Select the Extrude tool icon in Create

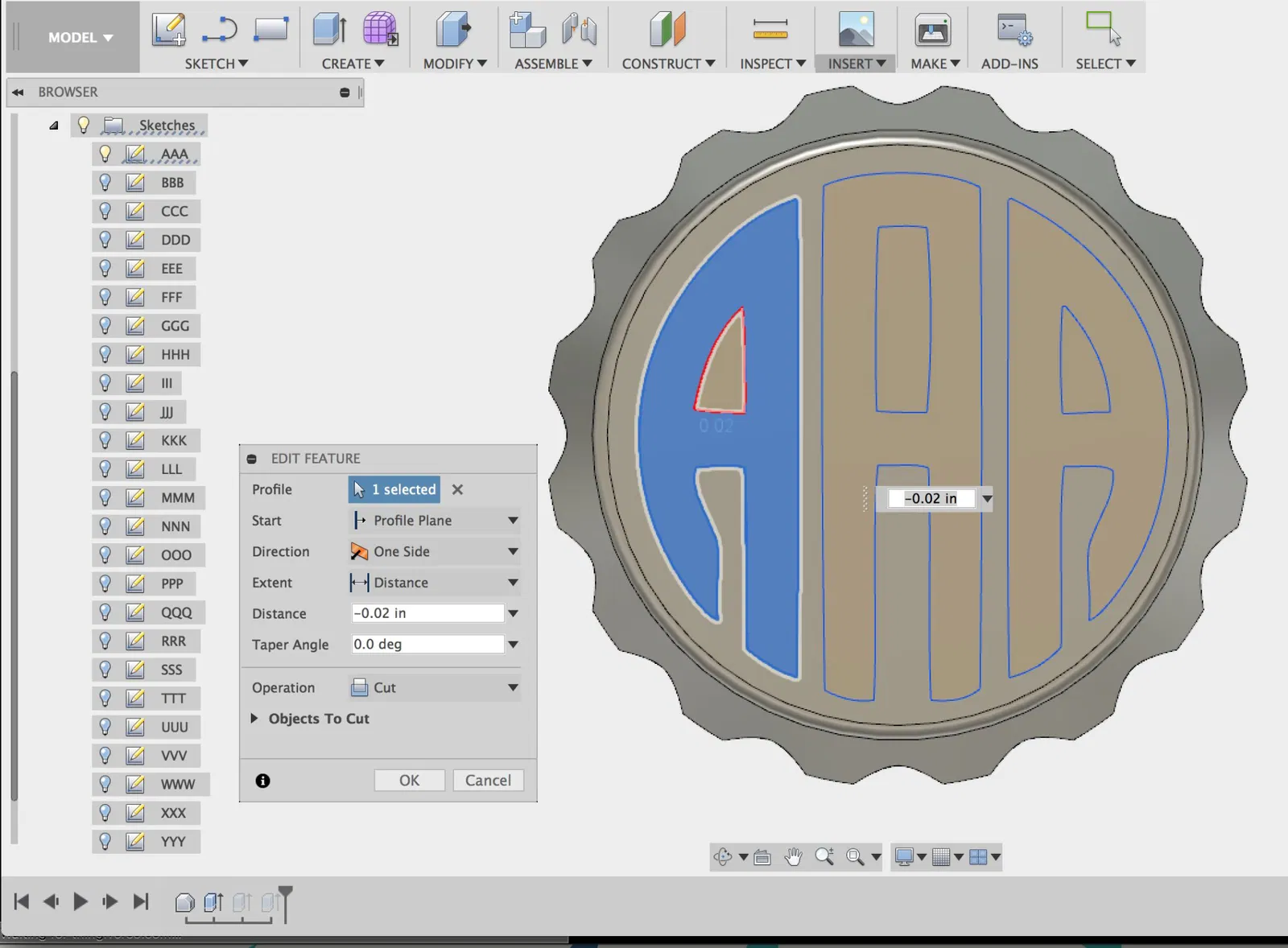pos(329,30)
